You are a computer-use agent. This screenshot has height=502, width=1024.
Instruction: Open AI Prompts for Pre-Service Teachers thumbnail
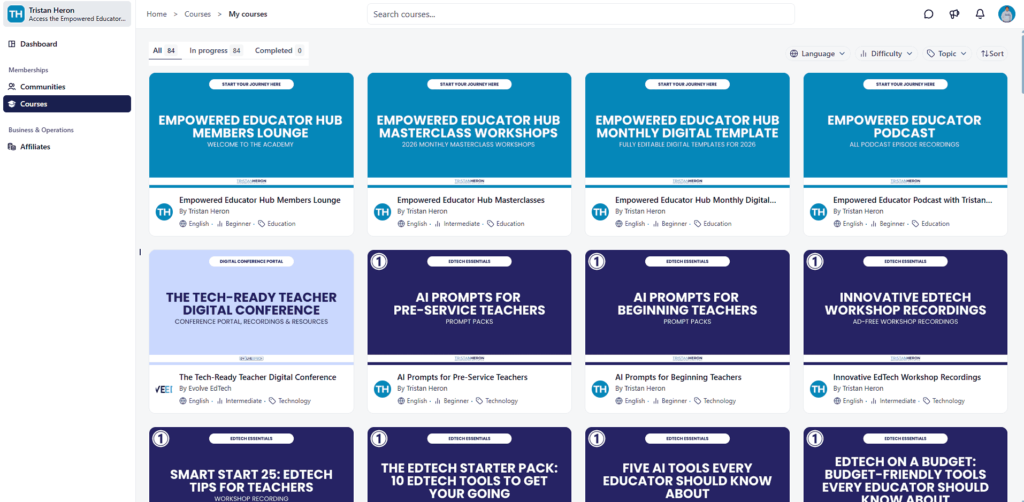point(469,307)
